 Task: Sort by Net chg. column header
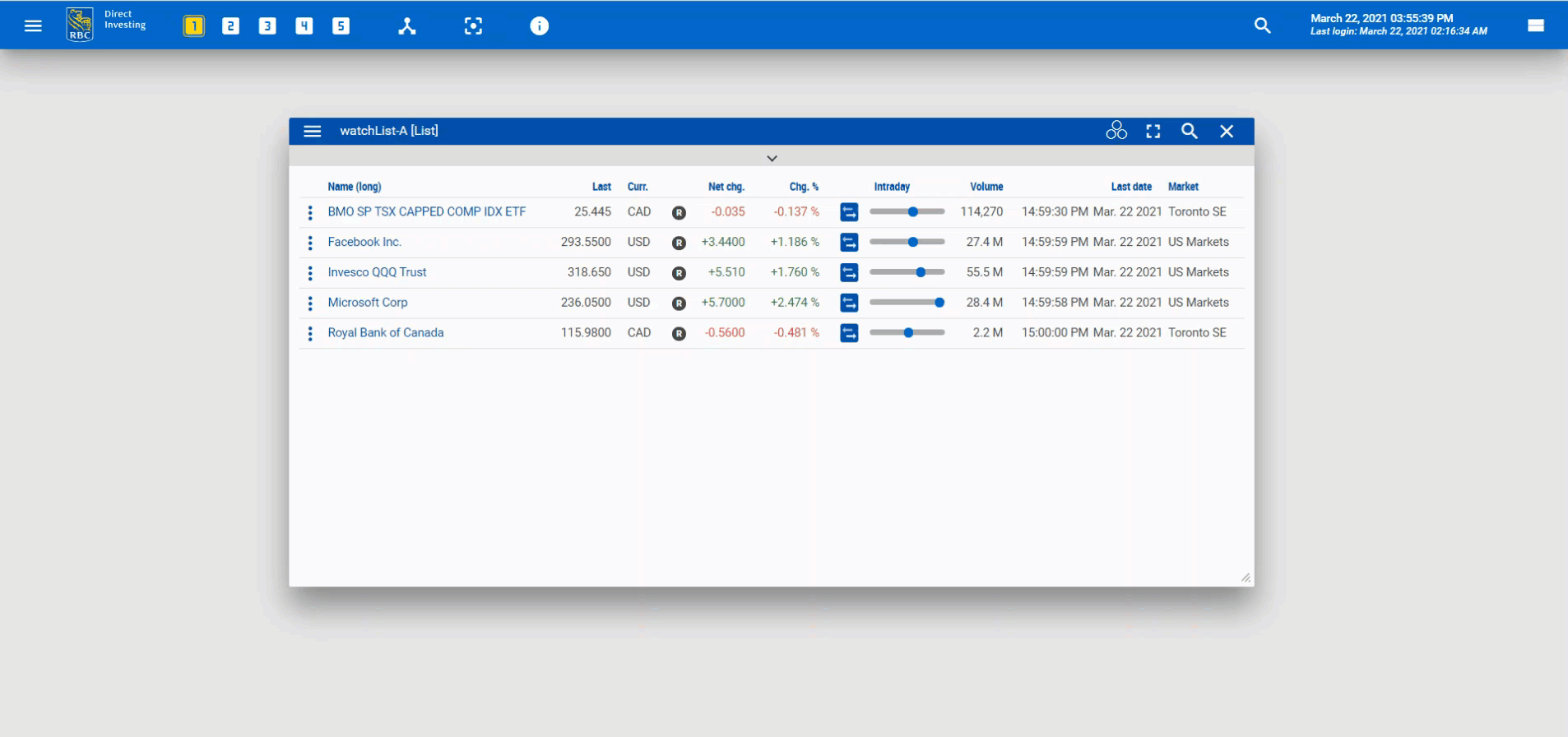pos(726,187)
